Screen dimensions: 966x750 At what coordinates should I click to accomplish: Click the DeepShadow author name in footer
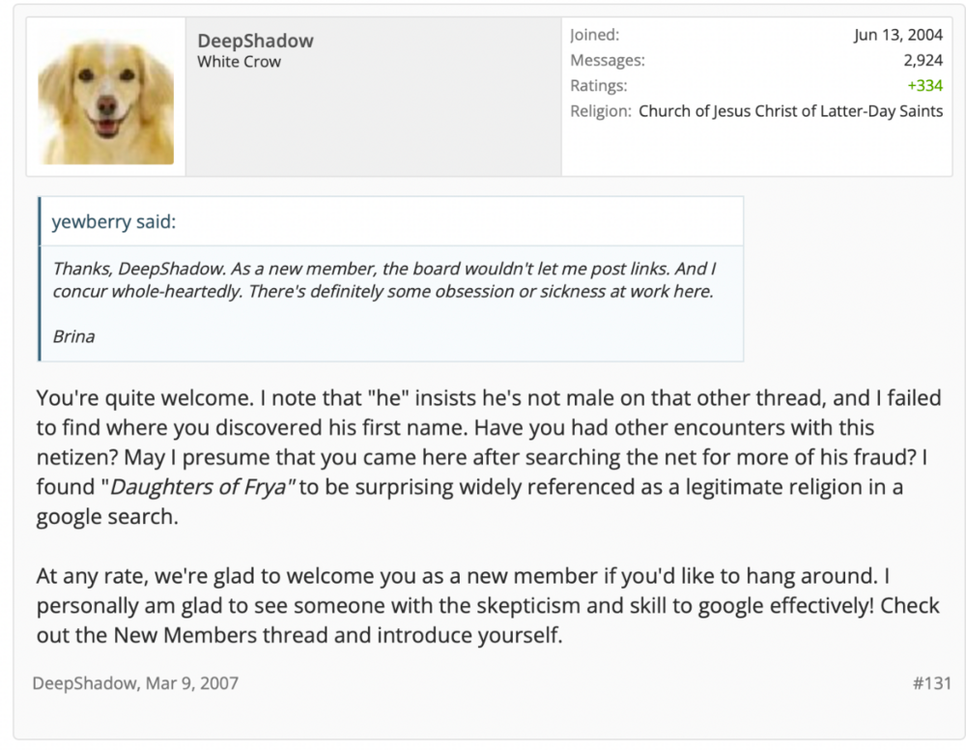point(84,683)
